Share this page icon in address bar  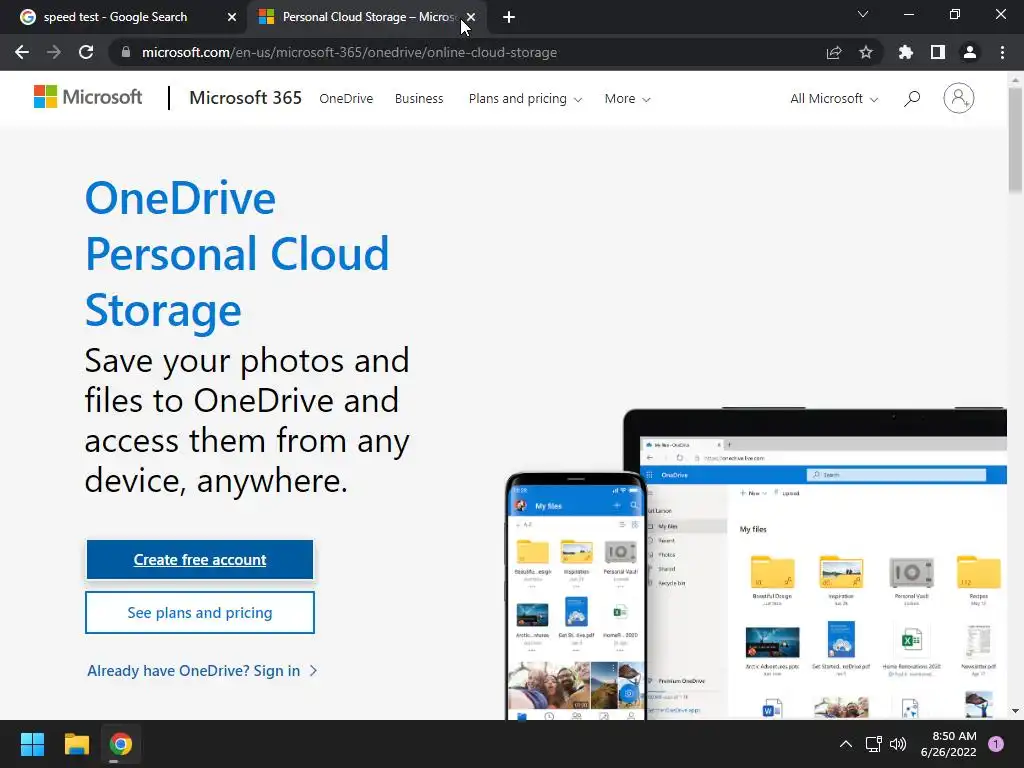(834, 52)
